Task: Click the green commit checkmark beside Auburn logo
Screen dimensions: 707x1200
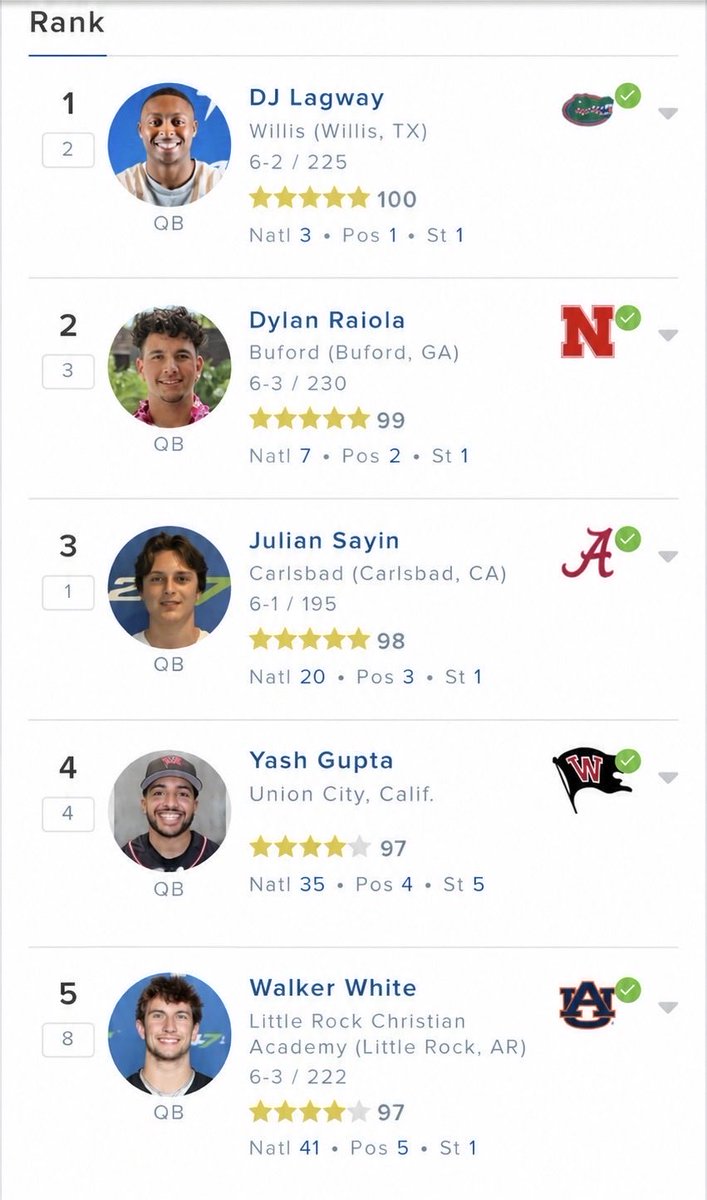Action: [628, 990]
